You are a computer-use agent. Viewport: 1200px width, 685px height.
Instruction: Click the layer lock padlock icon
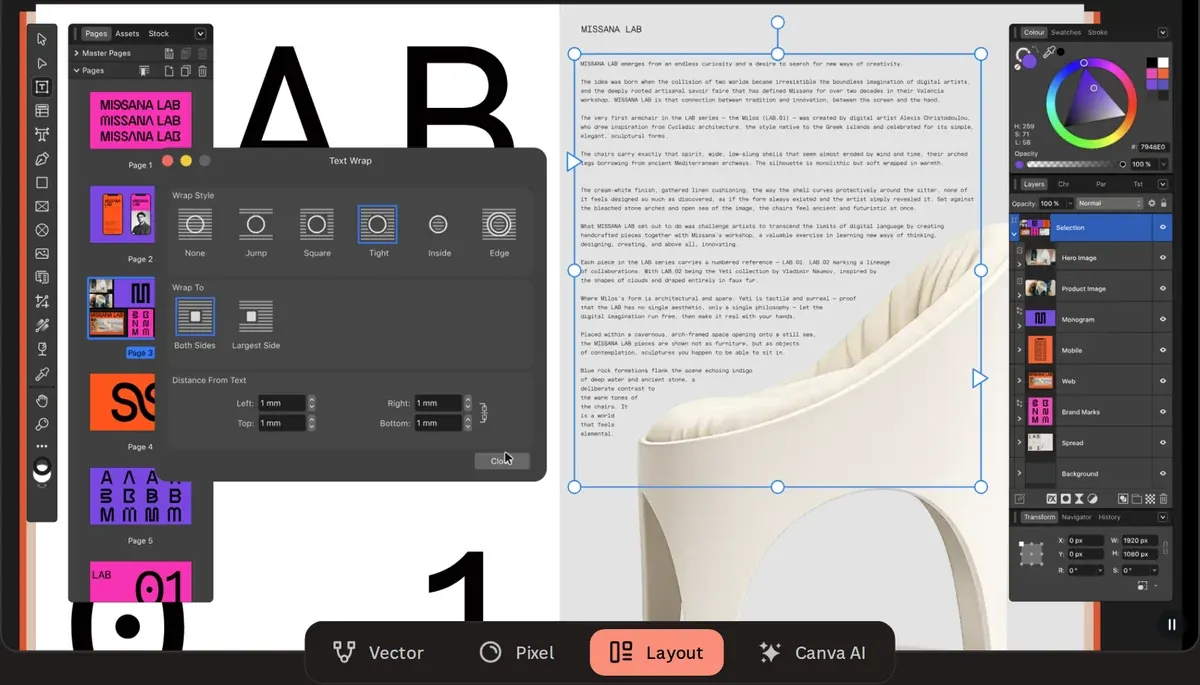tap(1164, 203)
